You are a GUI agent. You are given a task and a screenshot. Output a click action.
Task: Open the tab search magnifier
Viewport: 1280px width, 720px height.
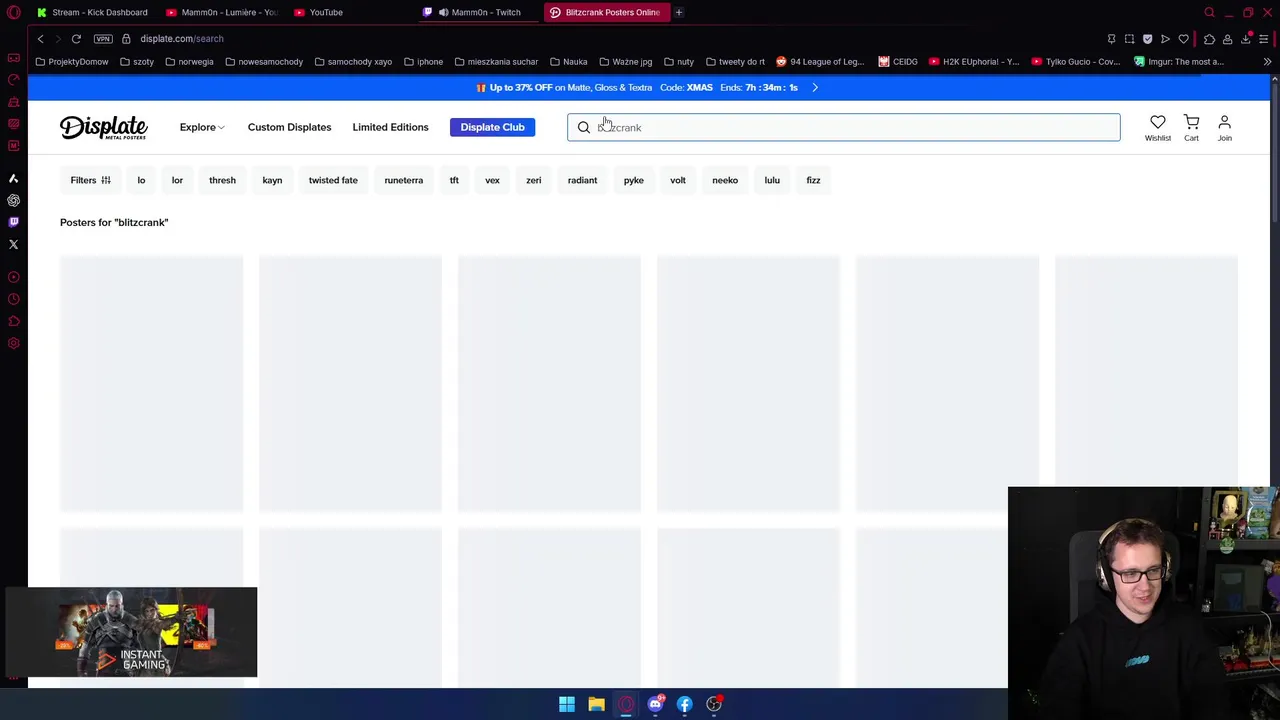[1209, 12]
